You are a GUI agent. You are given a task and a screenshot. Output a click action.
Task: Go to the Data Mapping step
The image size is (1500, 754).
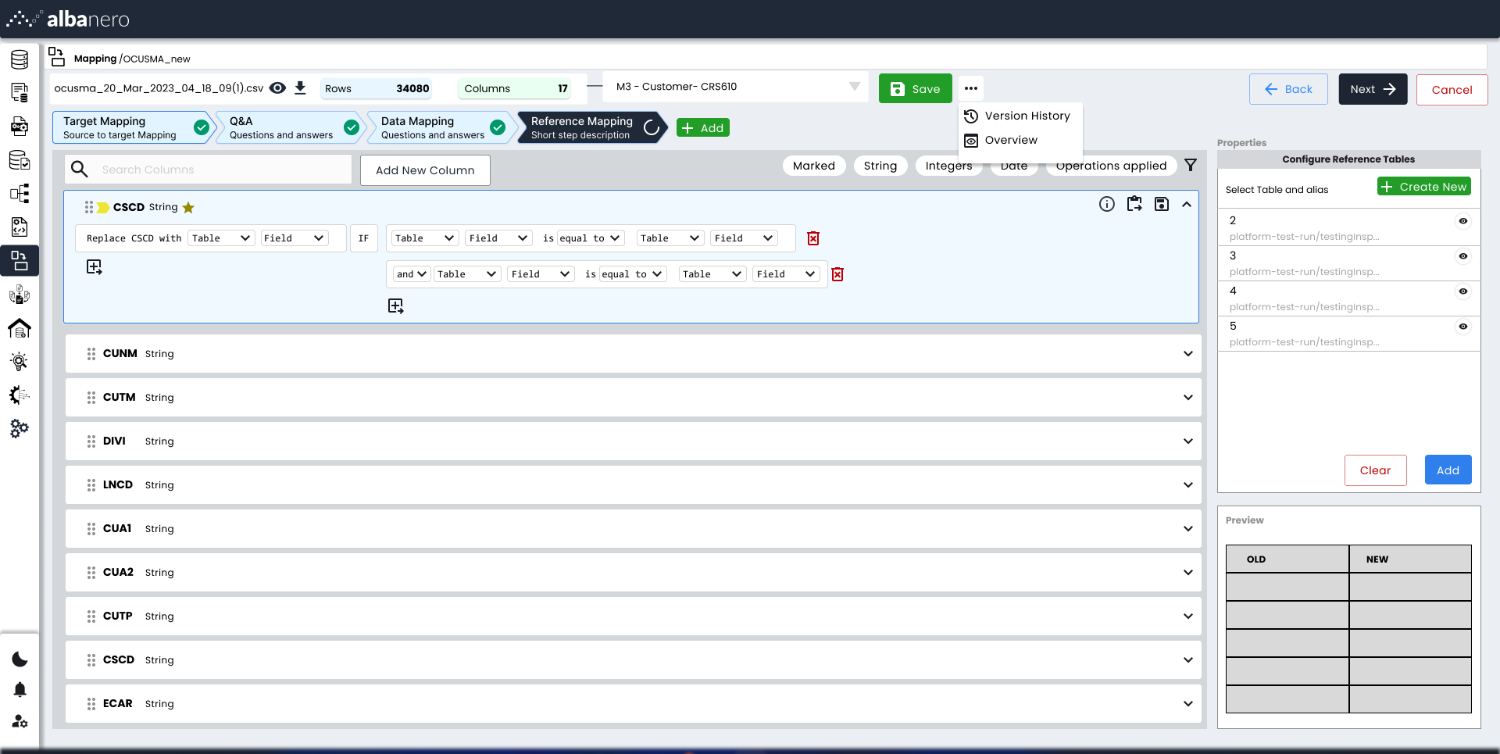tap(442, 128)
